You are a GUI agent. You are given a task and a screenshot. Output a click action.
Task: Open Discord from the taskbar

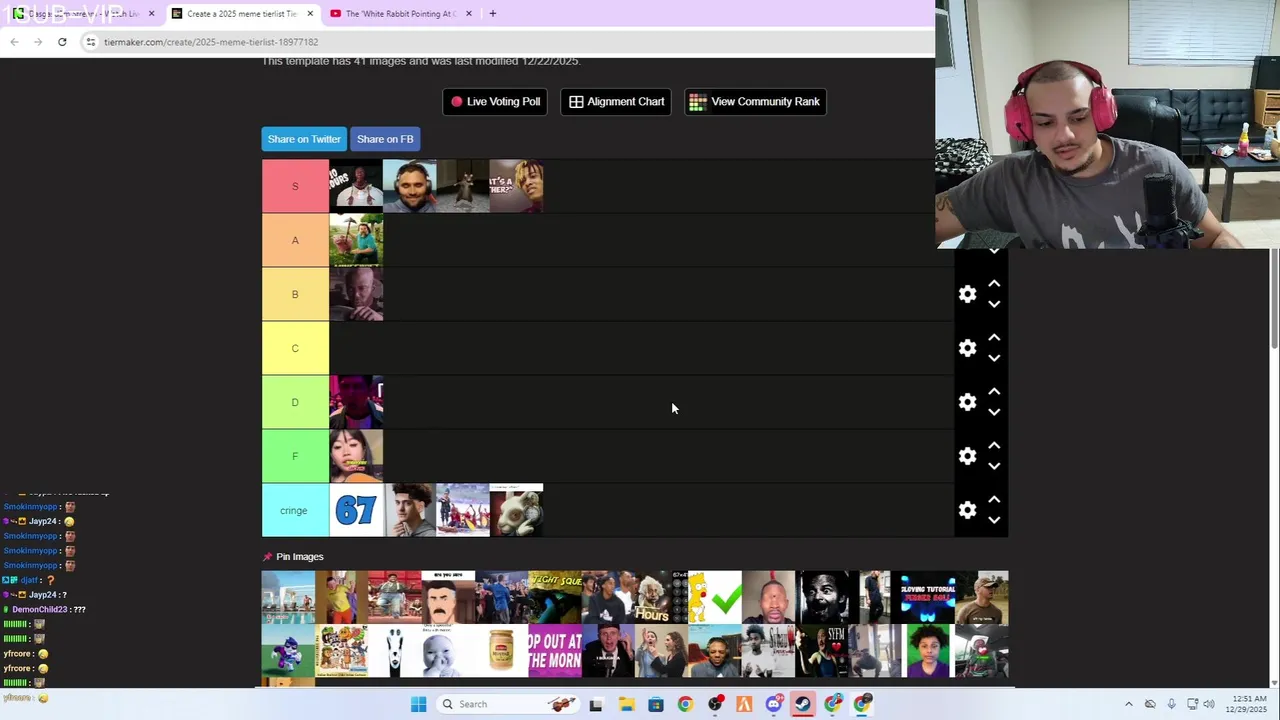[773, 704]
